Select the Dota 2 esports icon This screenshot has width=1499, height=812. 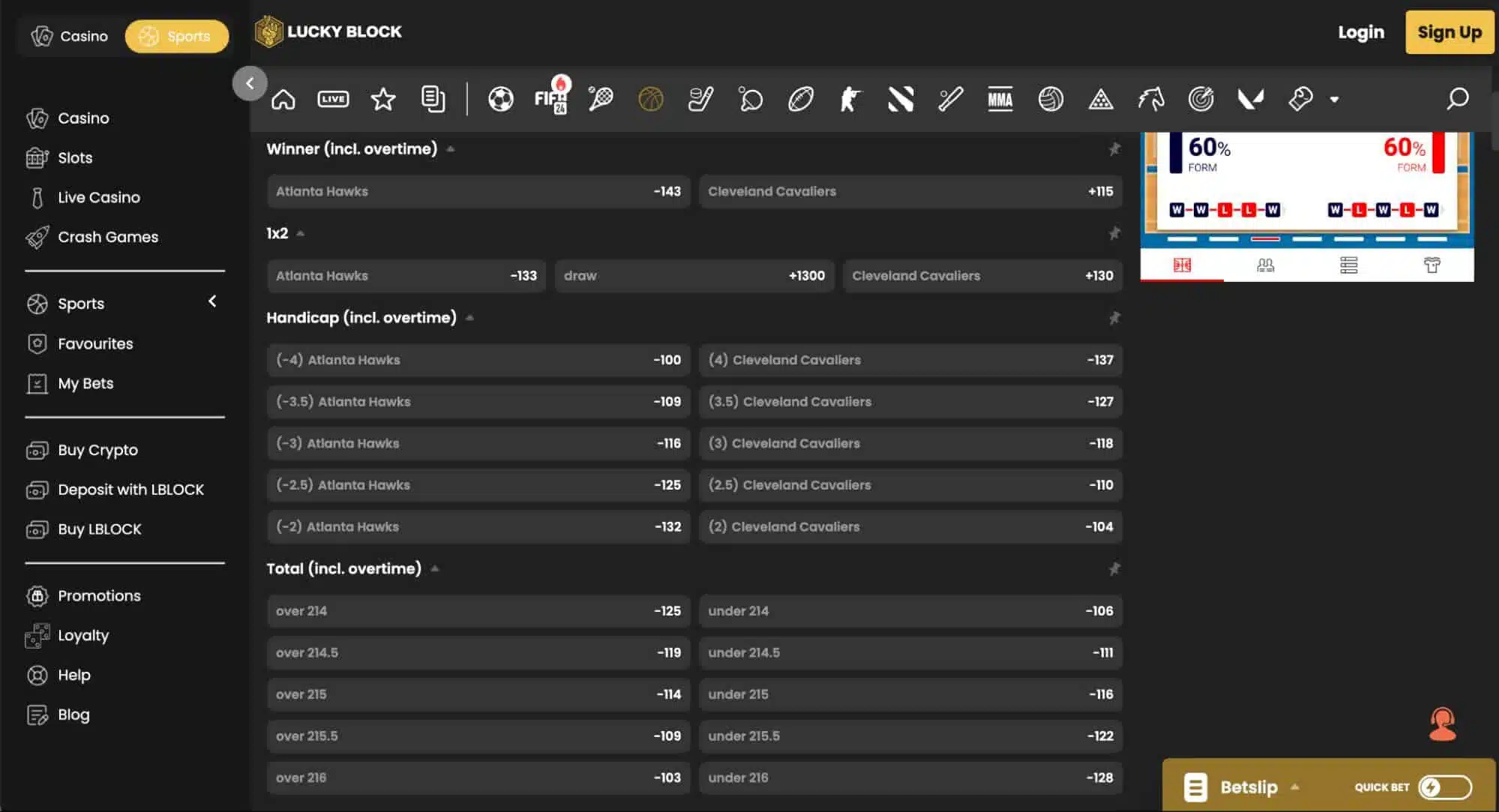coord(901,99)
